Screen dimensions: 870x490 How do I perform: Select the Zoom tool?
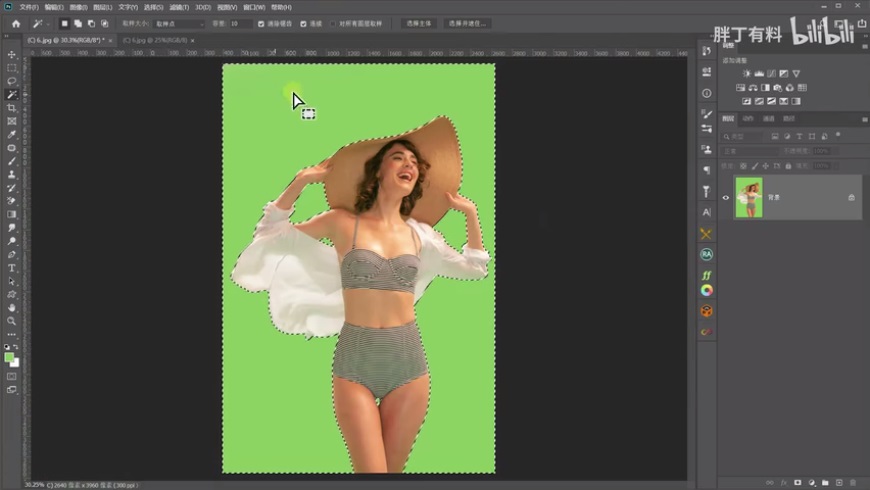tap(12, 321)
